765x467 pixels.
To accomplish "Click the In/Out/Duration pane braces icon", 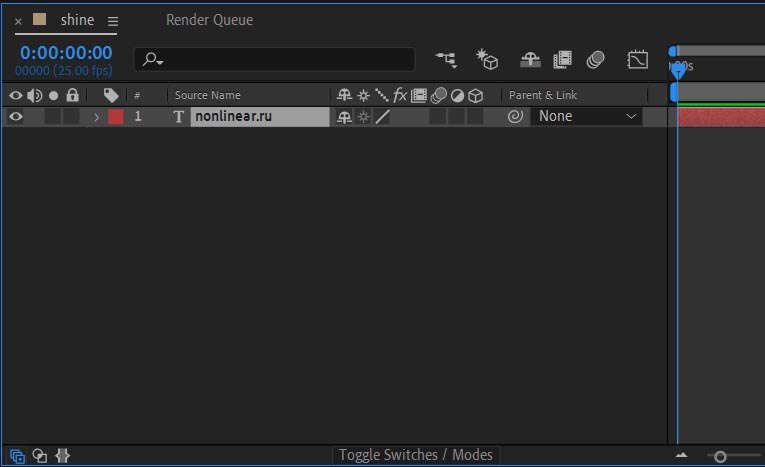I will [63, 456].
